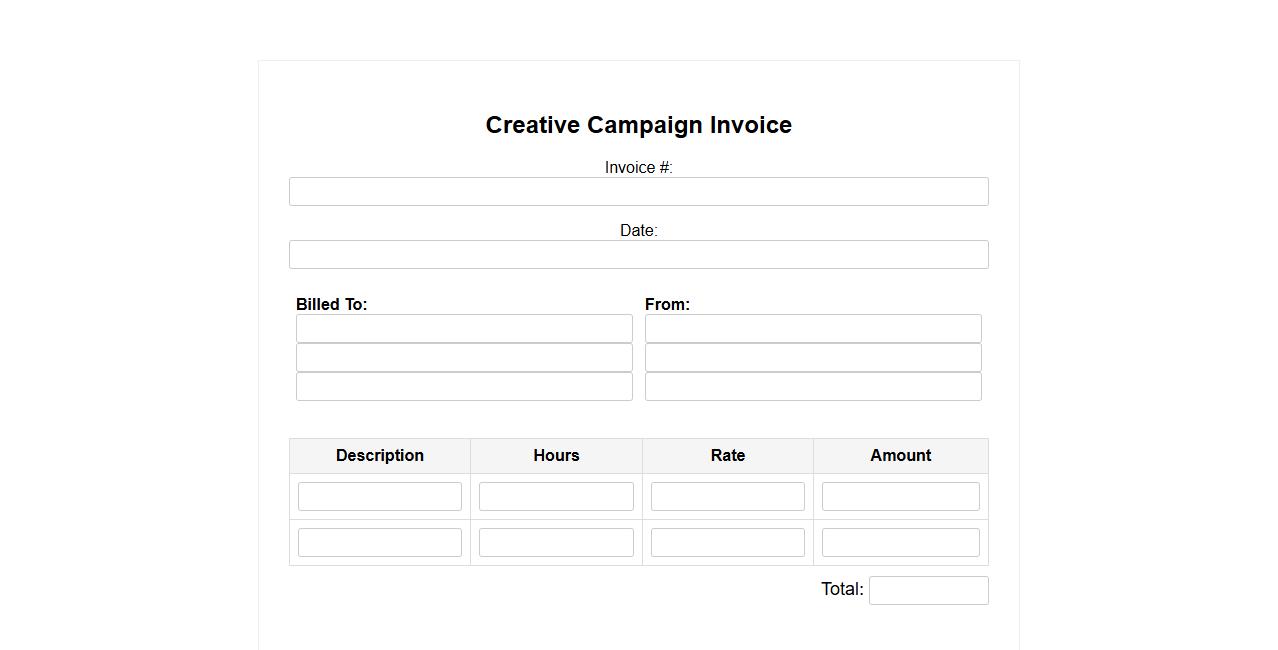The image size is (1278, 650).
Task: Click the third Billed To field
Action: pos(464,387)
